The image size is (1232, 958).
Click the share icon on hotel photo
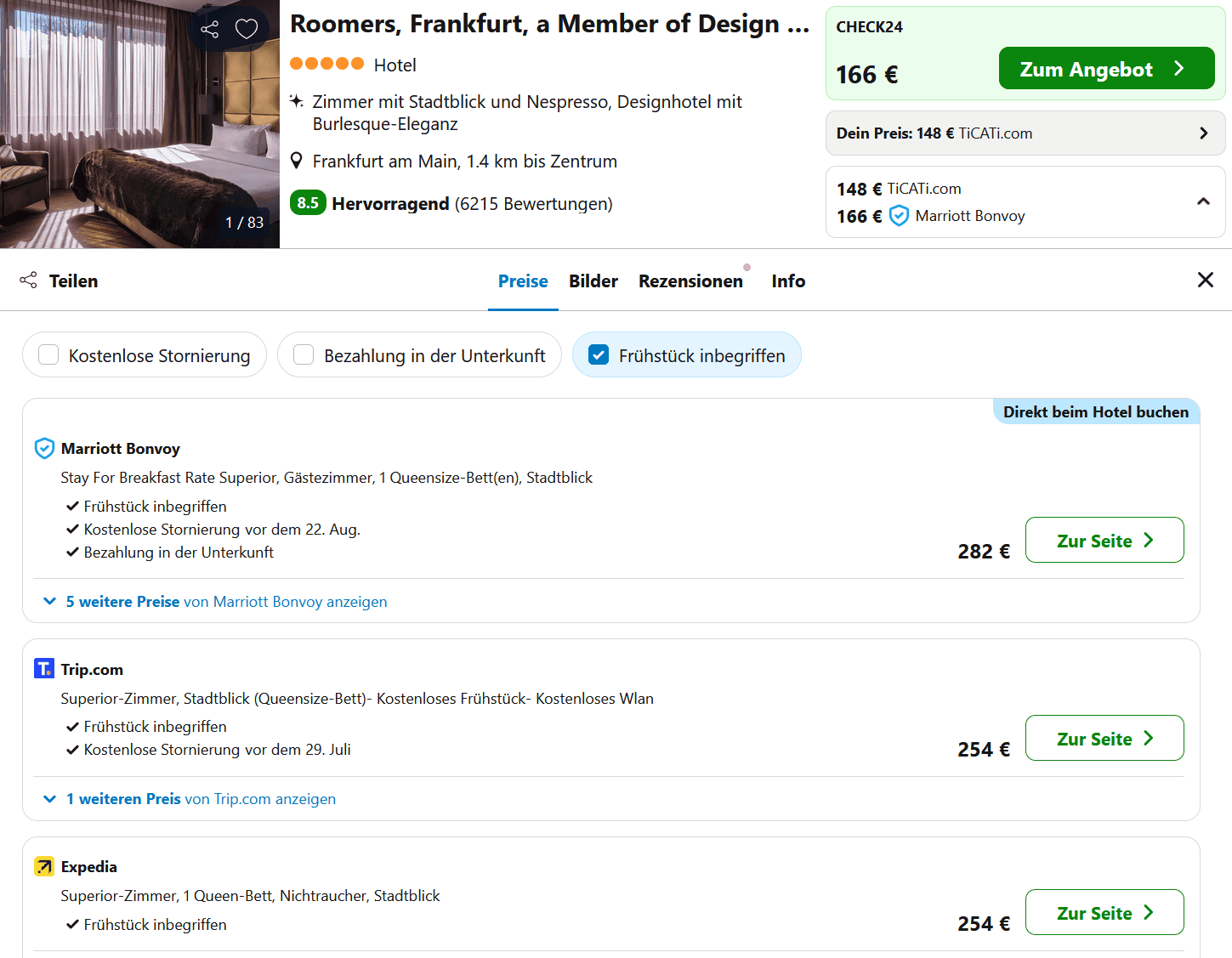[210, 30]
